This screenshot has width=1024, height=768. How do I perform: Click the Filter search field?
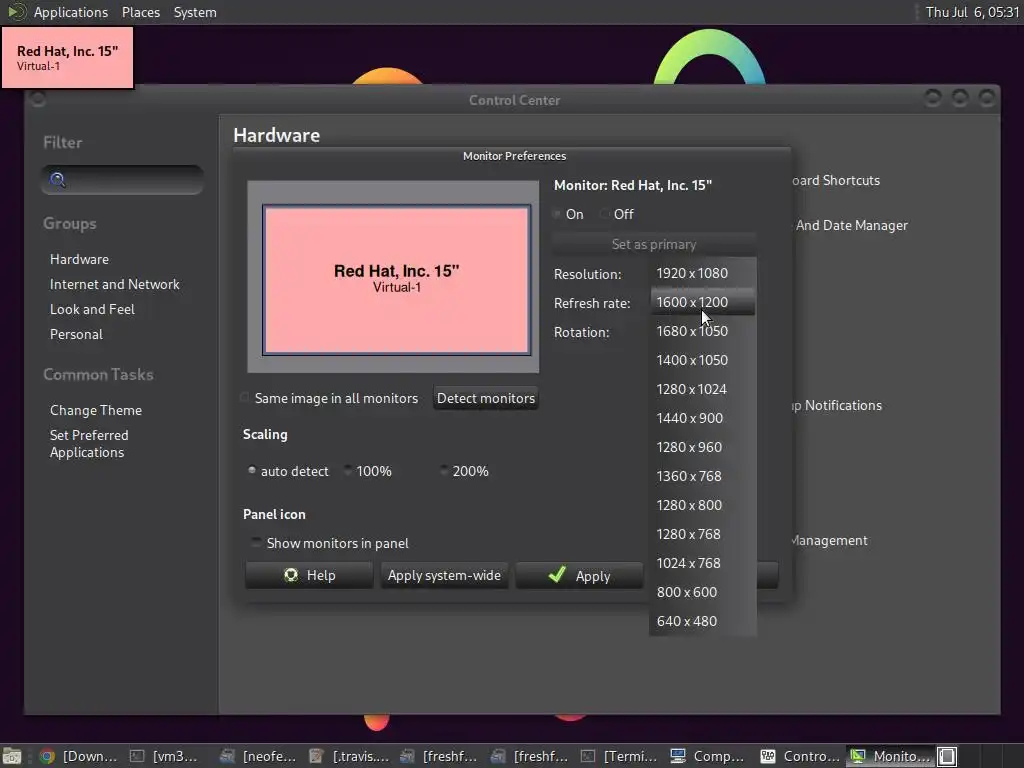tap(123, 180)
